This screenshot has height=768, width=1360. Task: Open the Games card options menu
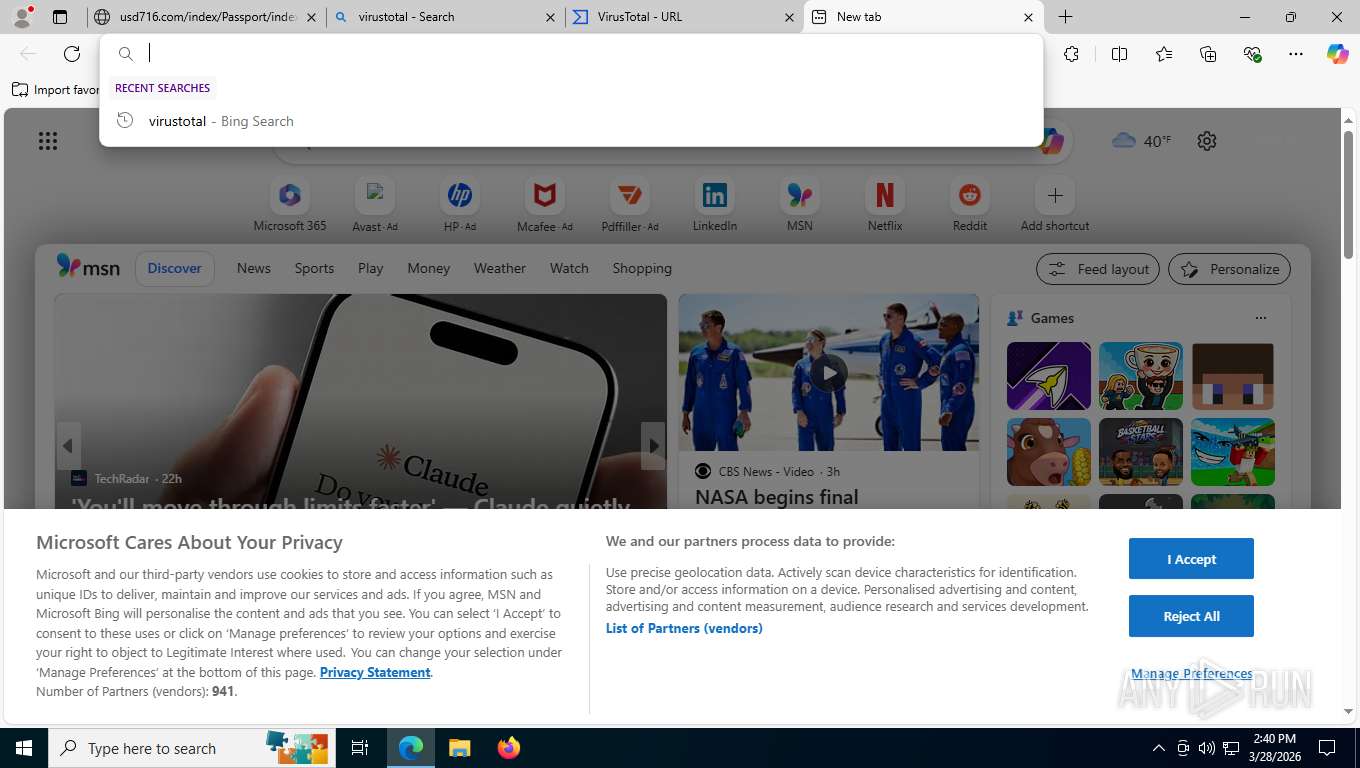(x=1260, y=318)
